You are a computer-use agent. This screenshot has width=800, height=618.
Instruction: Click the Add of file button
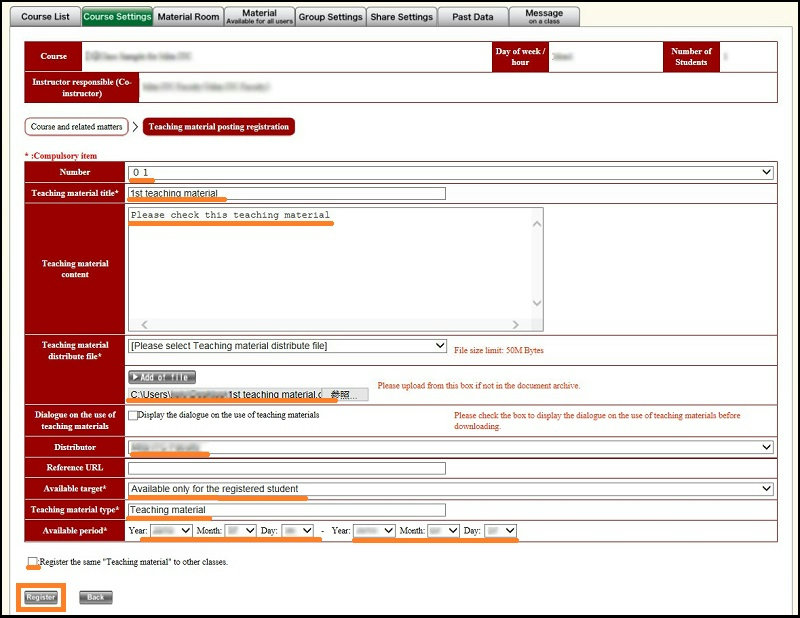pyautogui.click(x=161, y=377)
